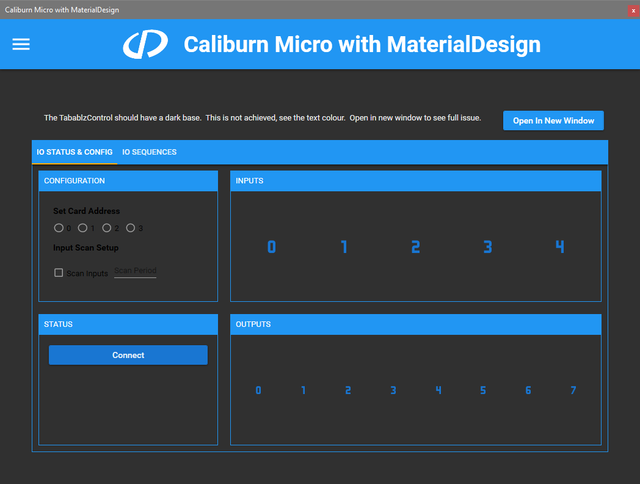
Task: Click the Set Card Address label
Action: 87,211
